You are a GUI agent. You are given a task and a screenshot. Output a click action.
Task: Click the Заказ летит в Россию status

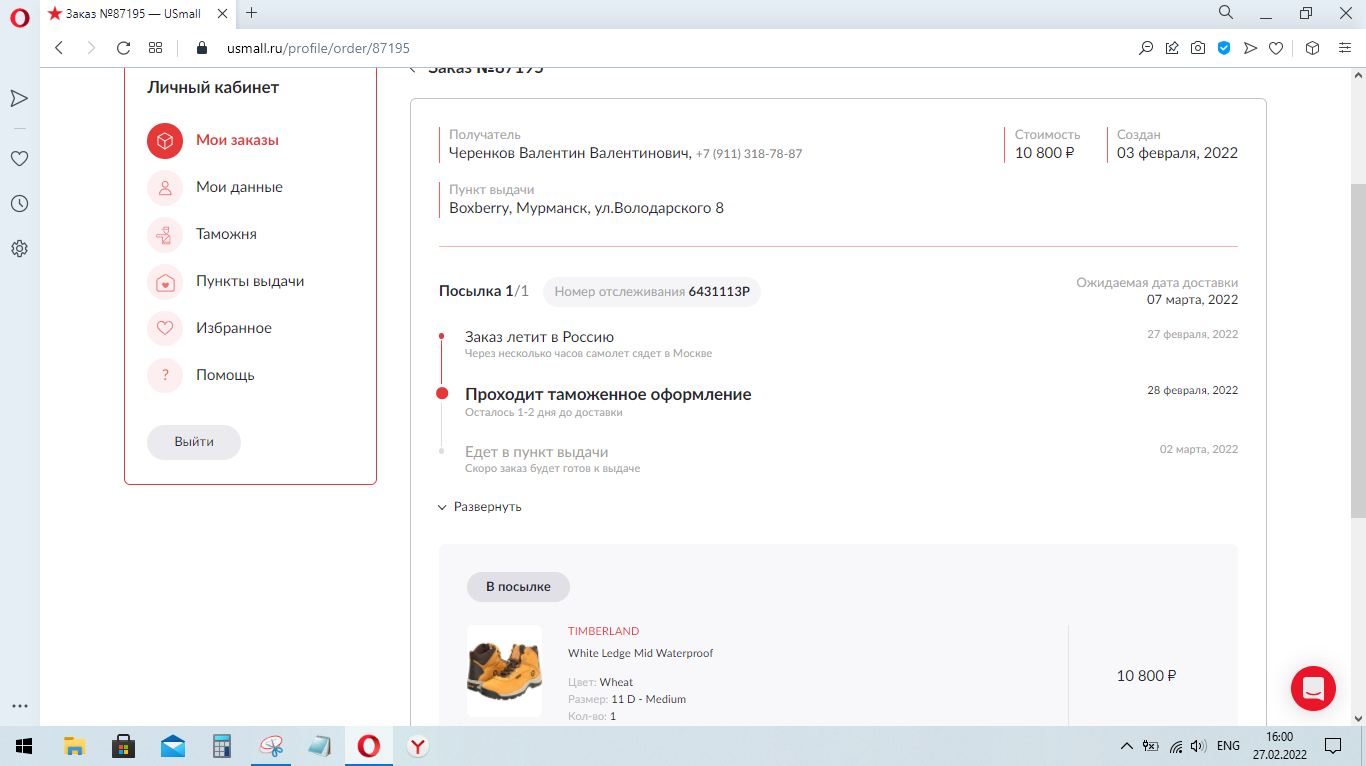tap(539, 337)
